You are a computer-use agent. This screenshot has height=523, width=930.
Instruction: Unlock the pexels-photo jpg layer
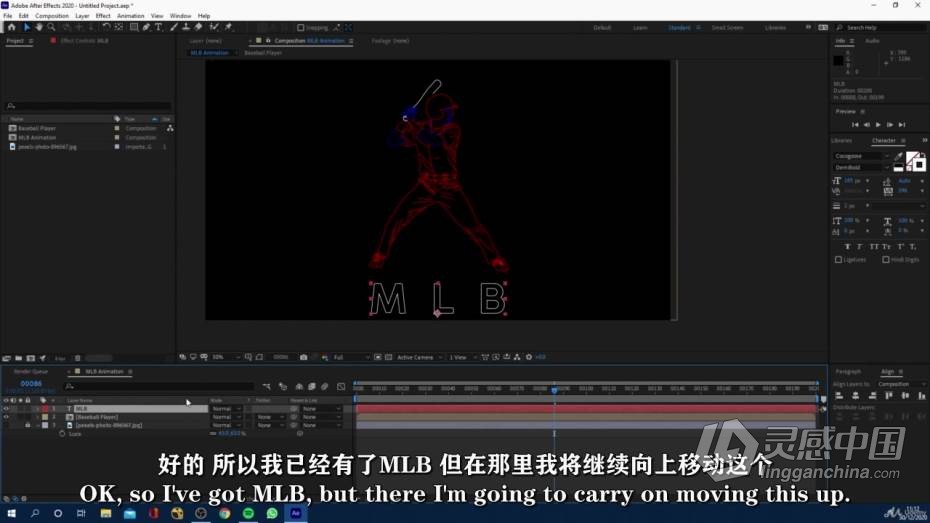tap(27, 425)
